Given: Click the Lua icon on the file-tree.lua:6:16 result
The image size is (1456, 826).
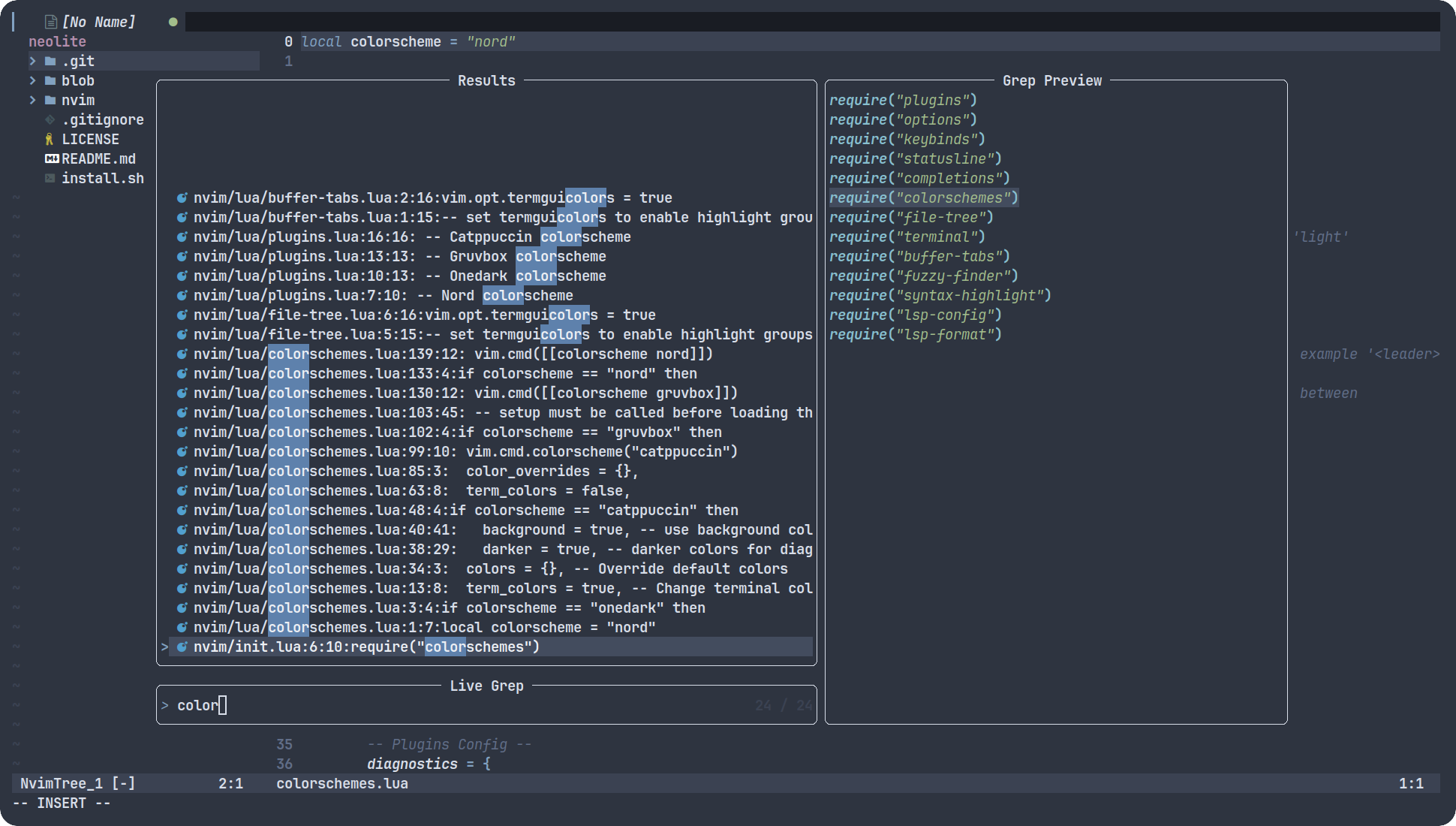Looking at the screenshot, I should coord(182,315).
